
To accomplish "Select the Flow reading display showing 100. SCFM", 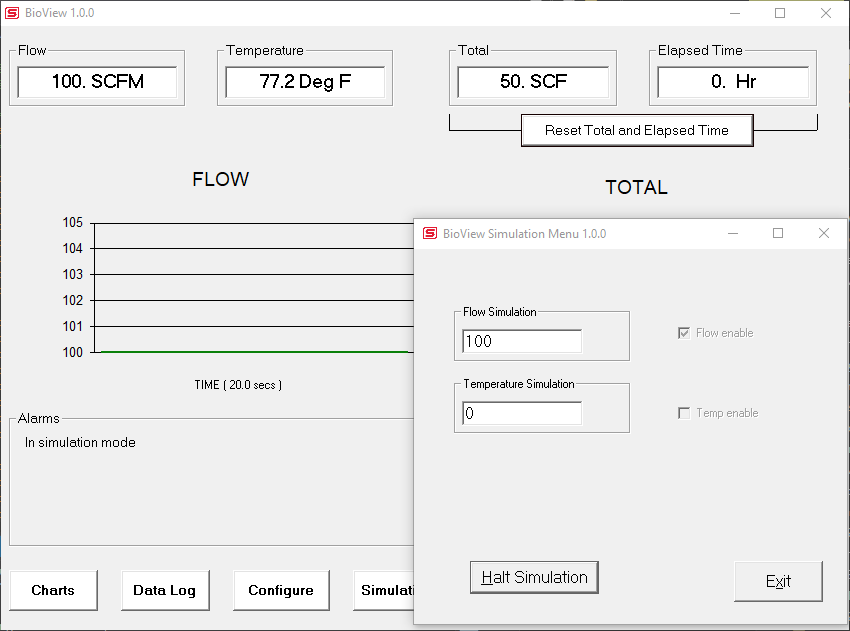I will click(x=98, y=82).
